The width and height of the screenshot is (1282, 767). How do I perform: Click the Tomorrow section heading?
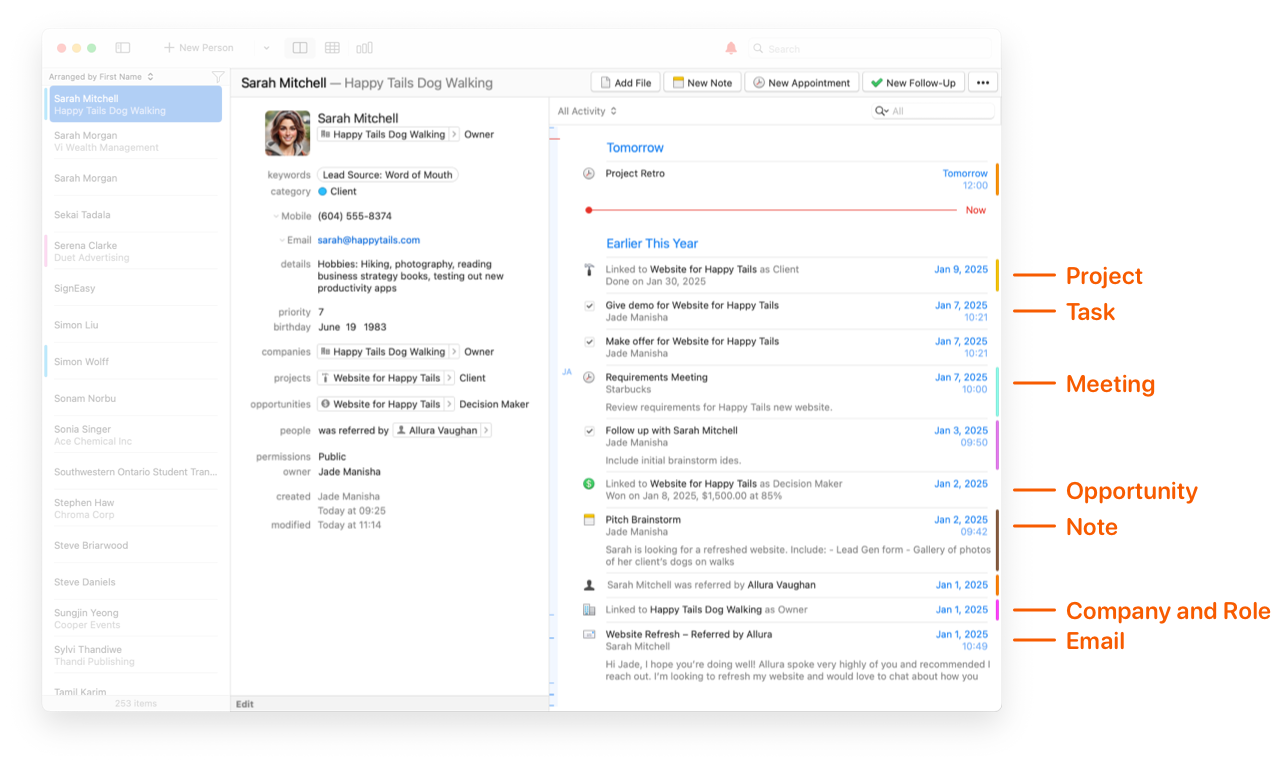tap(635, 147)
